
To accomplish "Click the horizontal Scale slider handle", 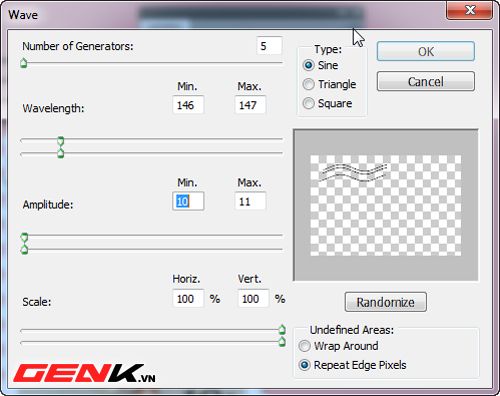I will point(282,329).
